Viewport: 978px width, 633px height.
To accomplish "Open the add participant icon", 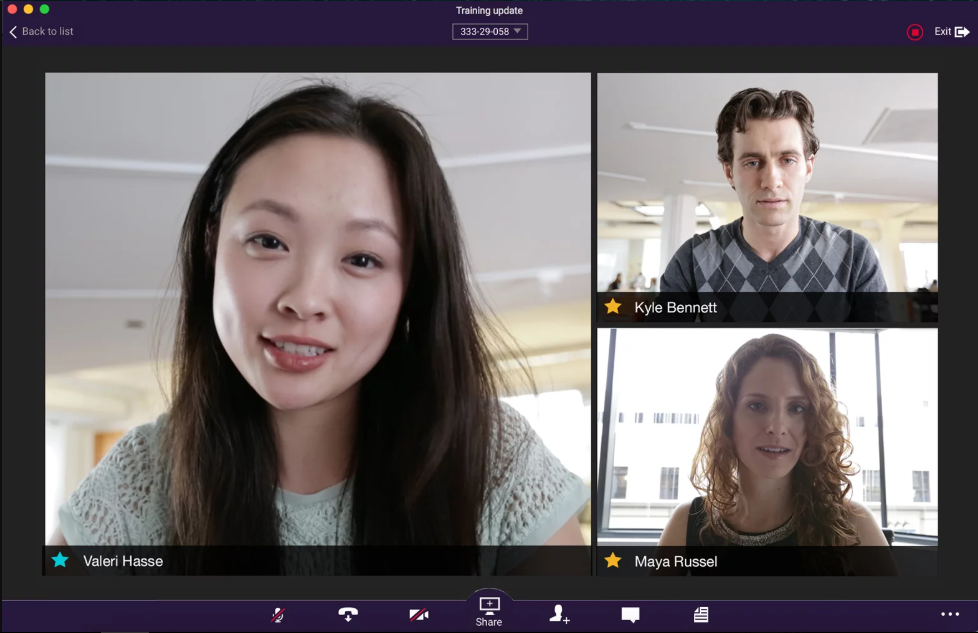I will coord(559,615).
